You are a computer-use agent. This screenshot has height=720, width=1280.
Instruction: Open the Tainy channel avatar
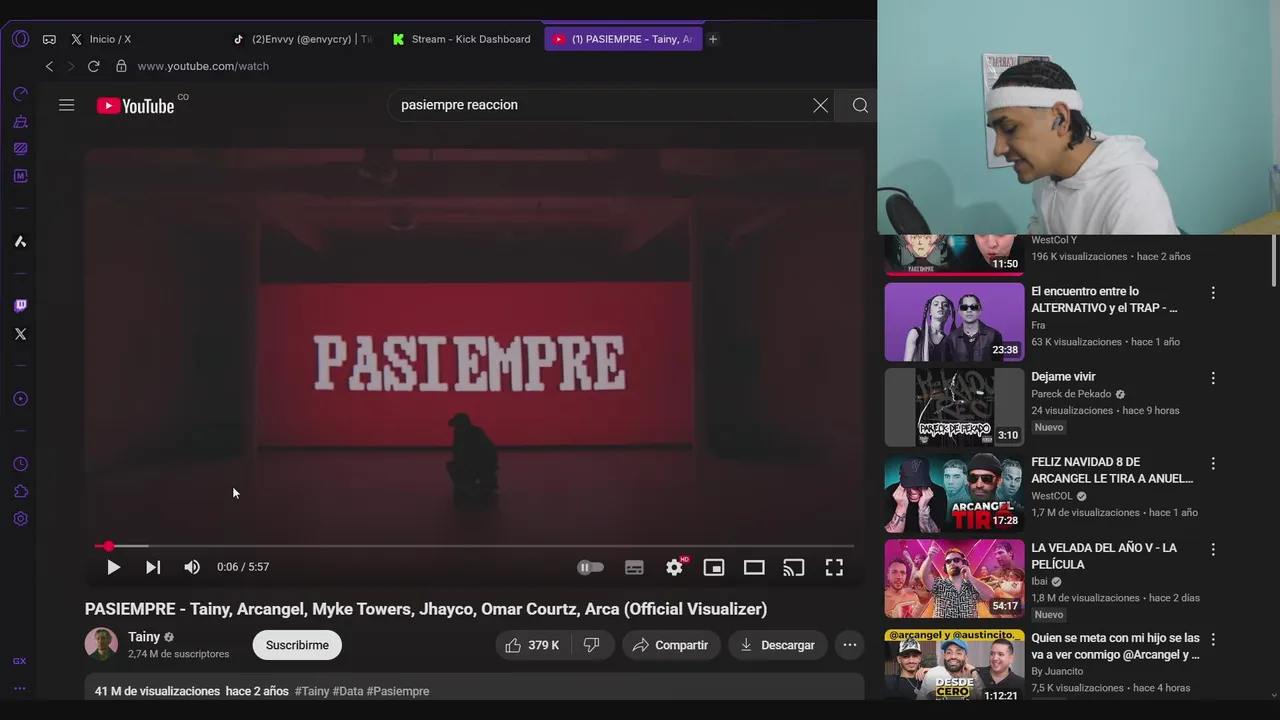point(101,644)
